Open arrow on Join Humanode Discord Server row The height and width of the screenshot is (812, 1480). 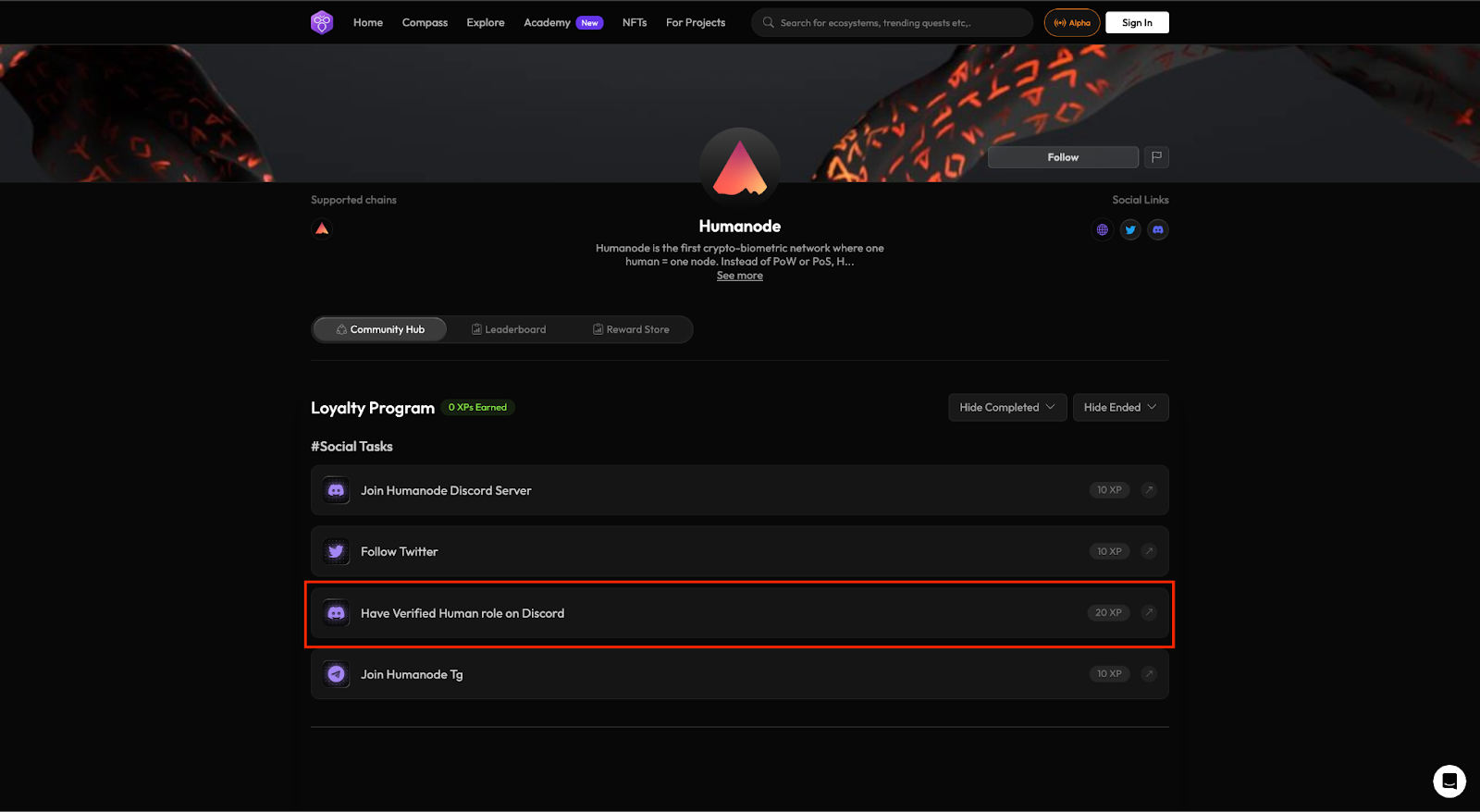coord(1149,490)
